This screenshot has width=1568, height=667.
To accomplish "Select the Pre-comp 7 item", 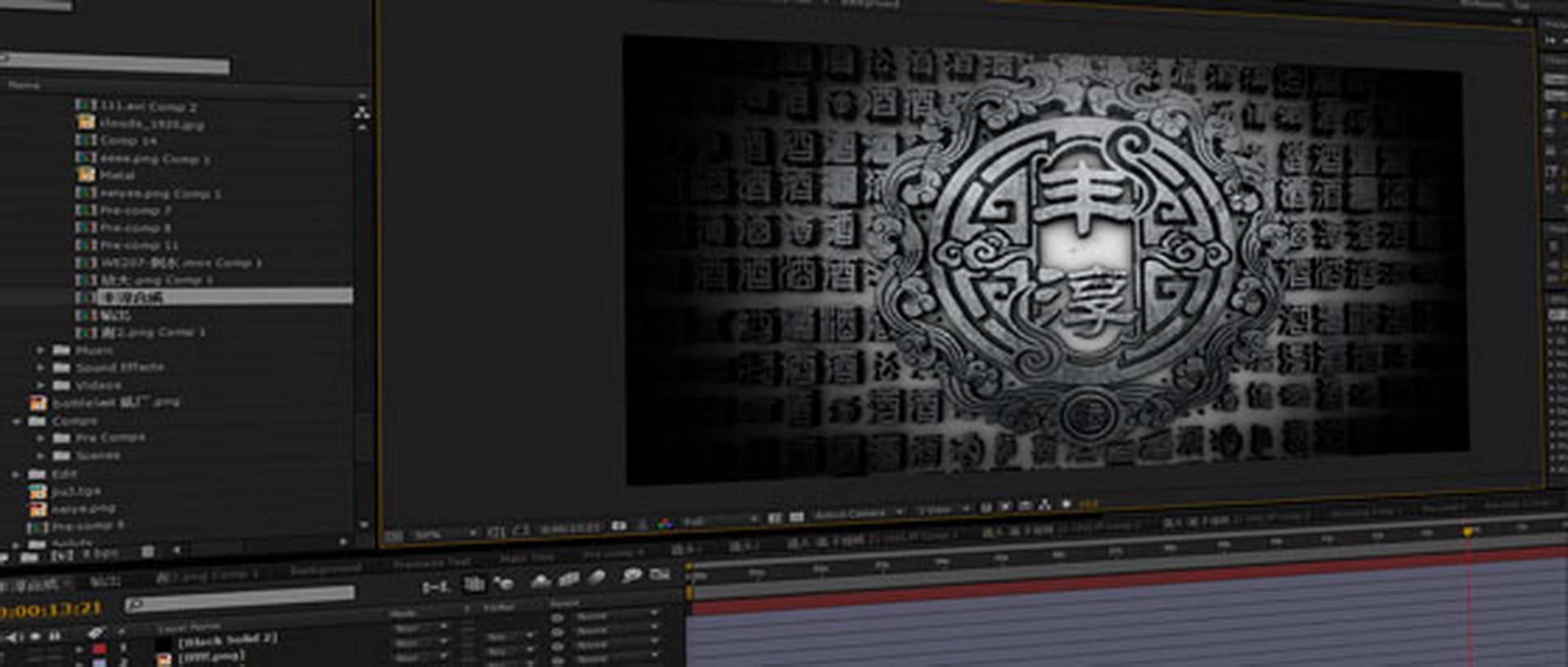I will [x=135, y=211].
